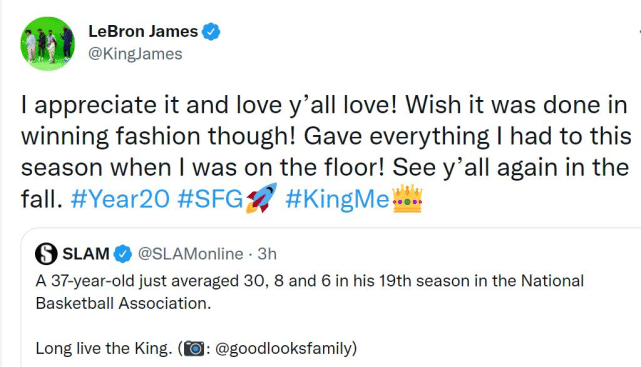Open the @SLAMonline handle
The width and height of the screenshot is (641, 367).
click(191, 254)
